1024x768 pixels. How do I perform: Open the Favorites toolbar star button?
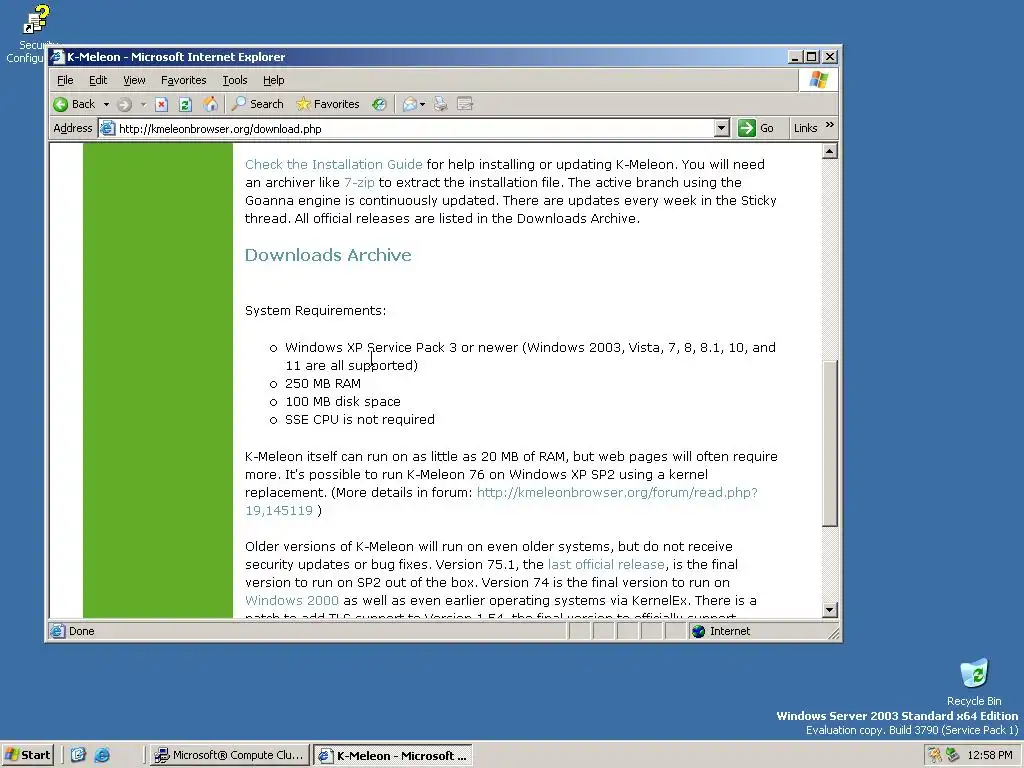[328, 104]
